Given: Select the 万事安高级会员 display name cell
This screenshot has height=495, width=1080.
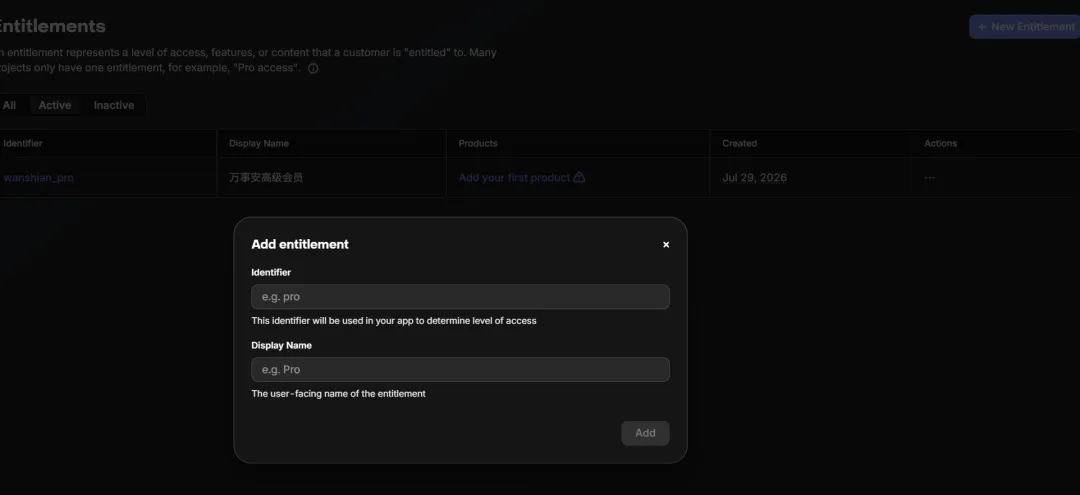Looking at the screenshot, I should [x=266, y=178].
